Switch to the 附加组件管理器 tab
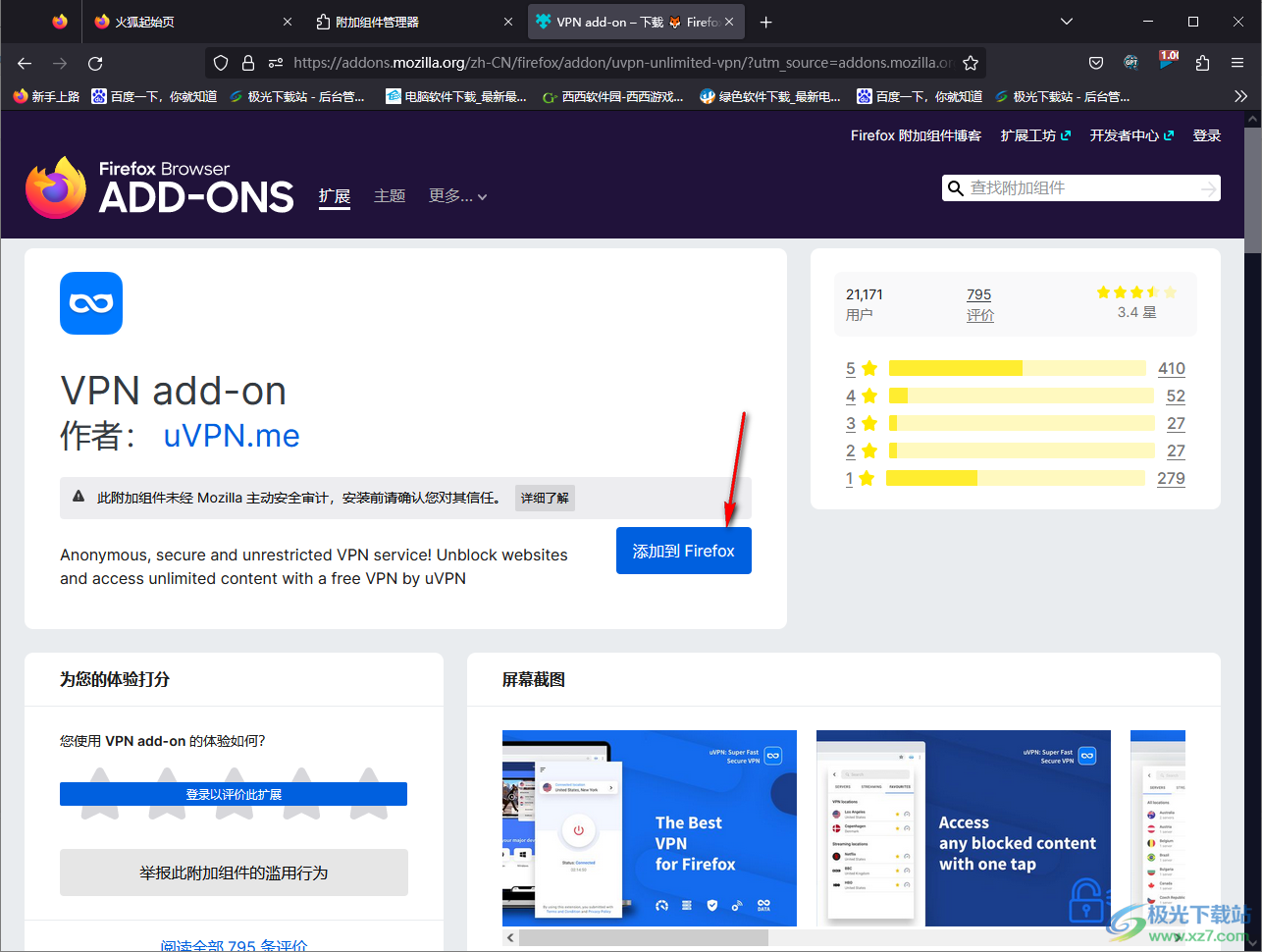 point(410,22)
